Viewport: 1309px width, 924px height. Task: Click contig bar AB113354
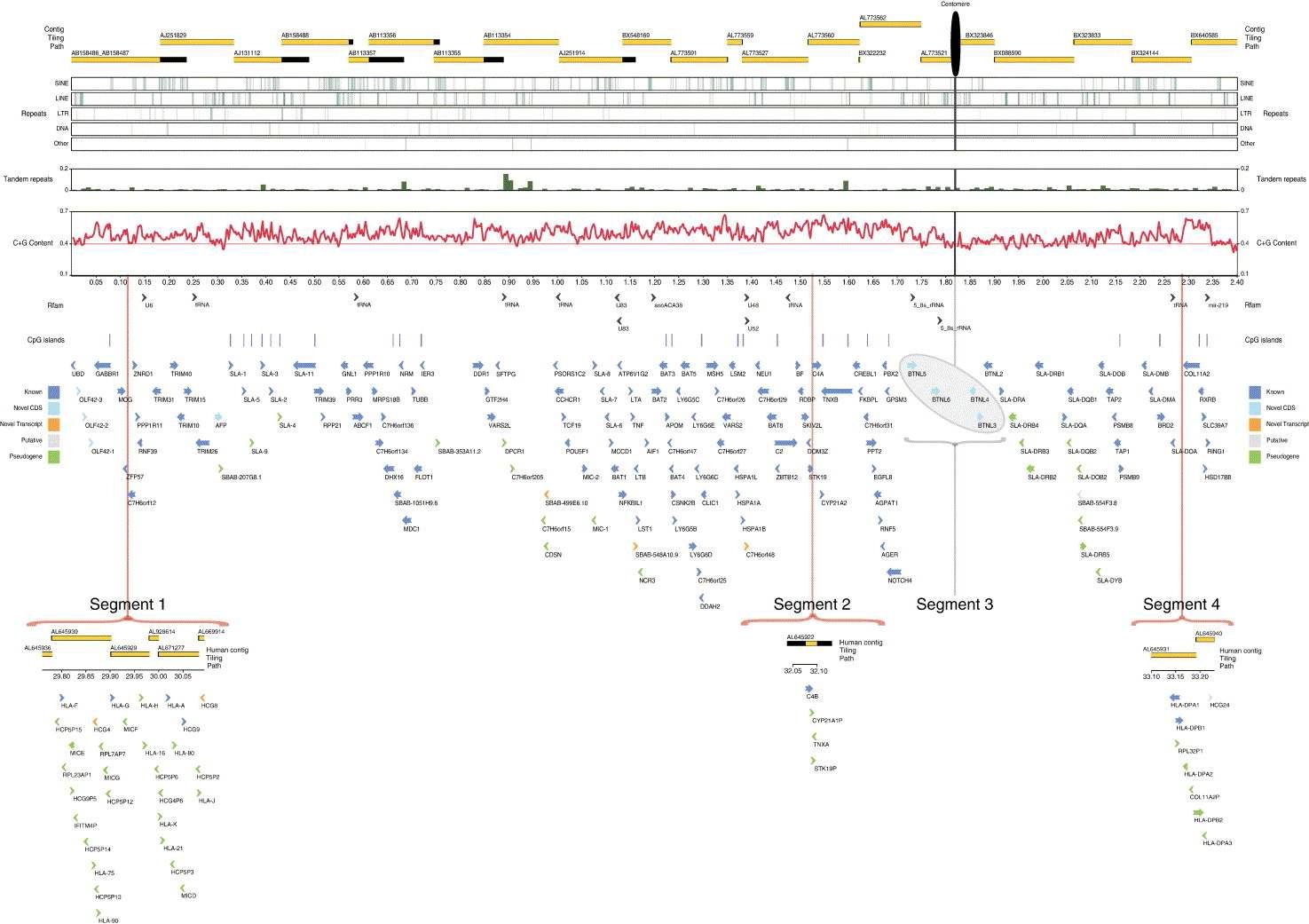click(521, 42)
